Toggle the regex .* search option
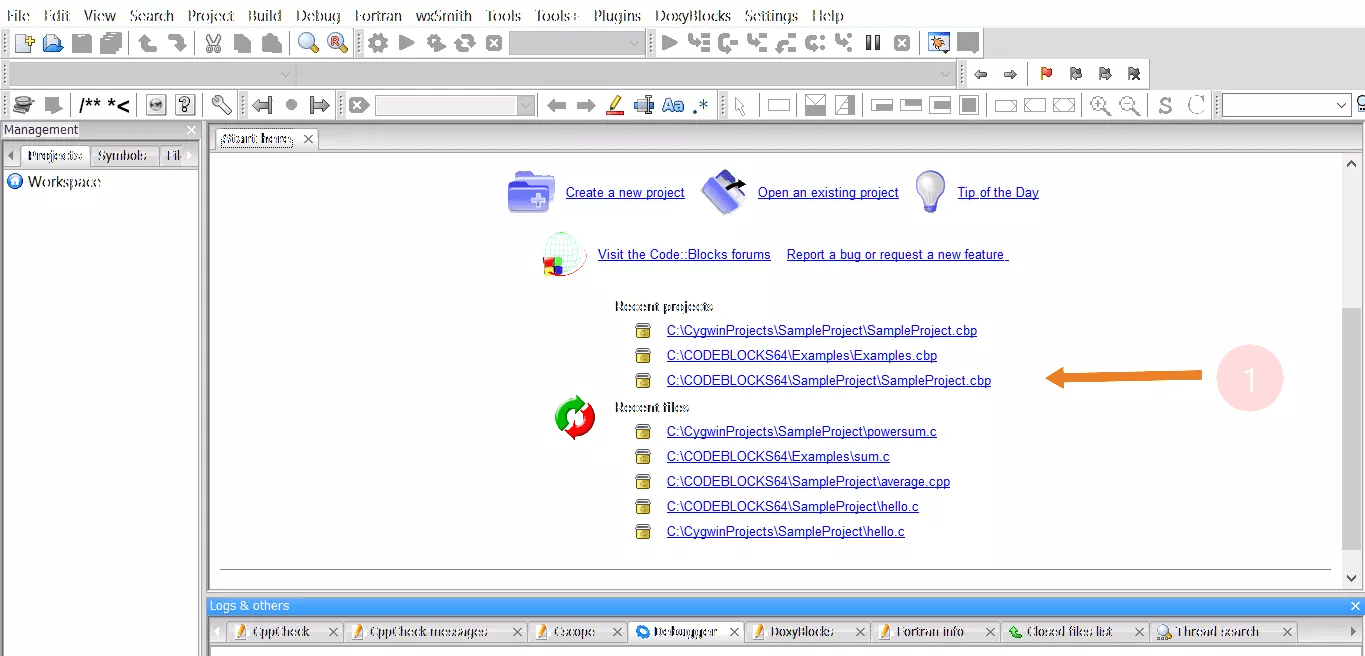Image resolution: width=1365 pixels, height=656 pixels. 701,105
